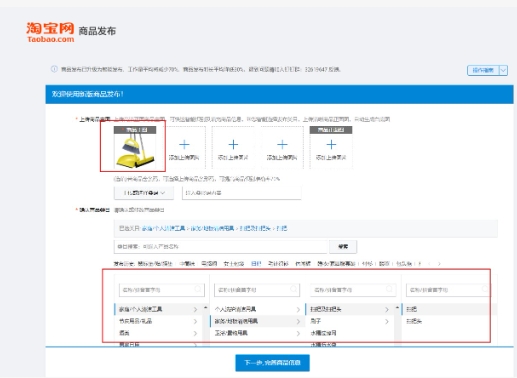Expand the chevron of 家务/地板清洁用具
Image resolution: width=517 pixels, height=378 pixels.
pyautogui.click(x=298, y=322)
